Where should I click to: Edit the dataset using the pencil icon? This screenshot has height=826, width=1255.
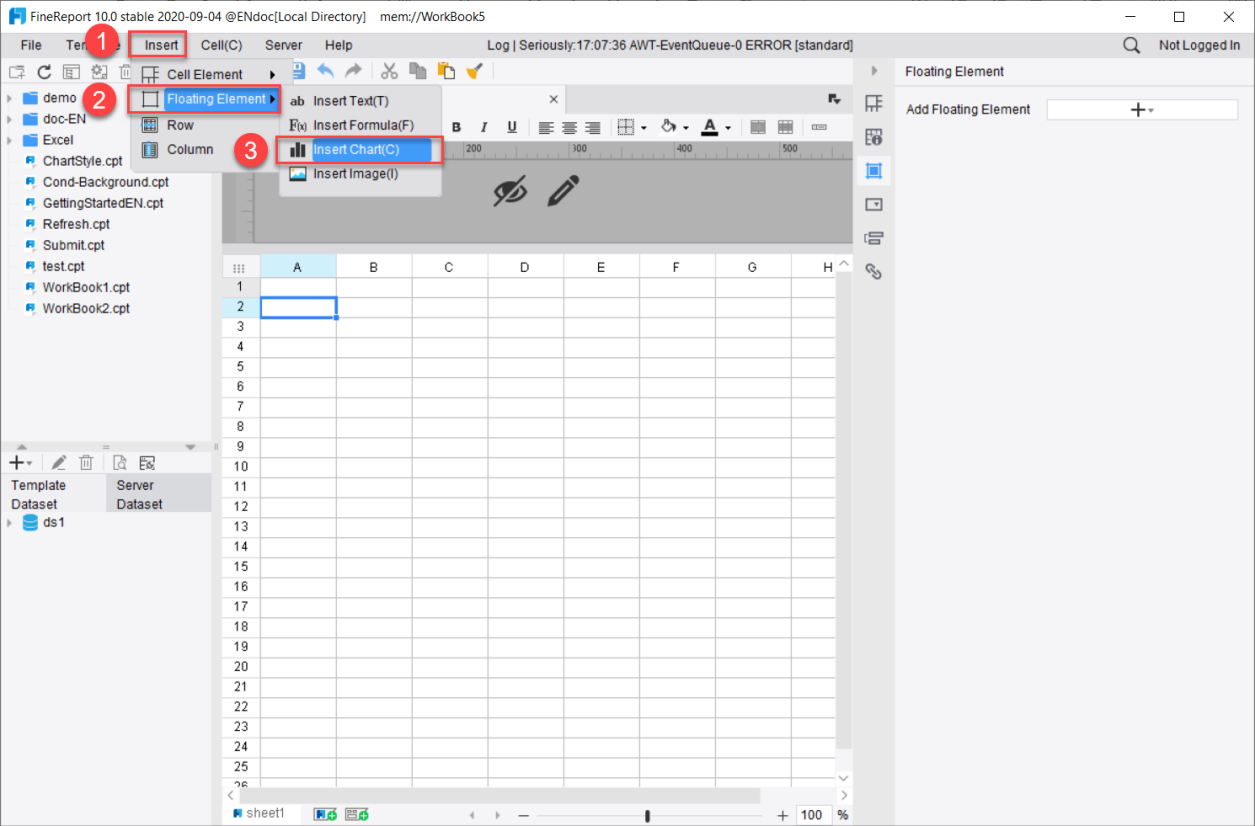coord(58,462)
